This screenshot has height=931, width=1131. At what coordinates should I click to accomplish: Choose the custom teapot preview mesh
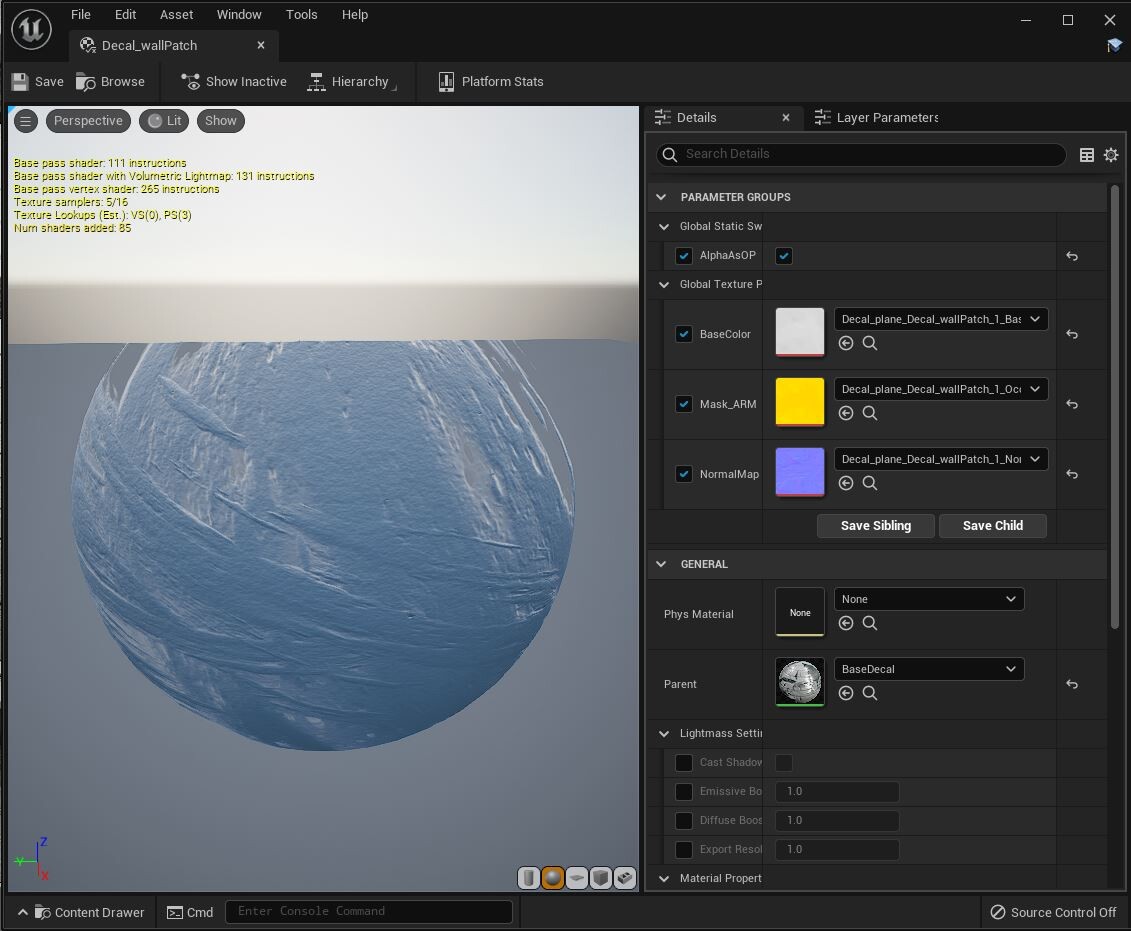point(625,877)
